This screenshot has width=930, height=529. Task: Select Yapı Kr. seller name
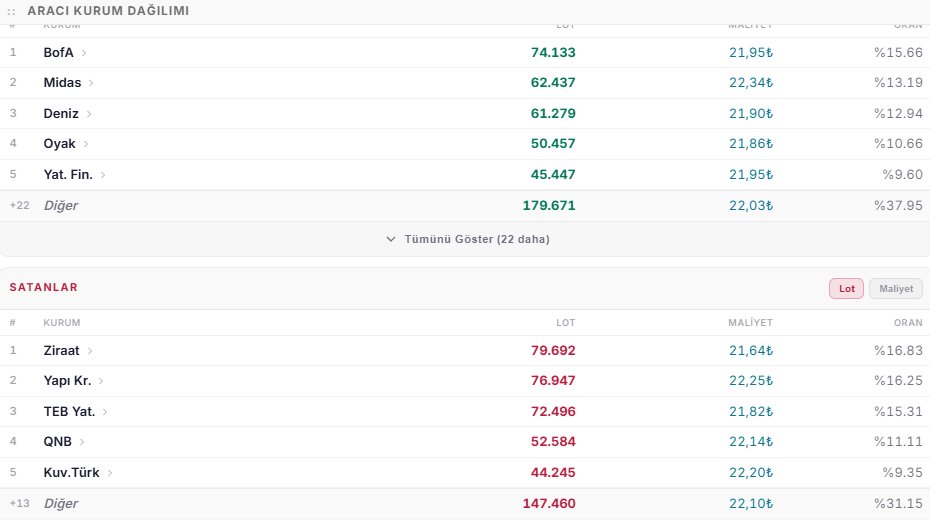click(x=67, y=381)
